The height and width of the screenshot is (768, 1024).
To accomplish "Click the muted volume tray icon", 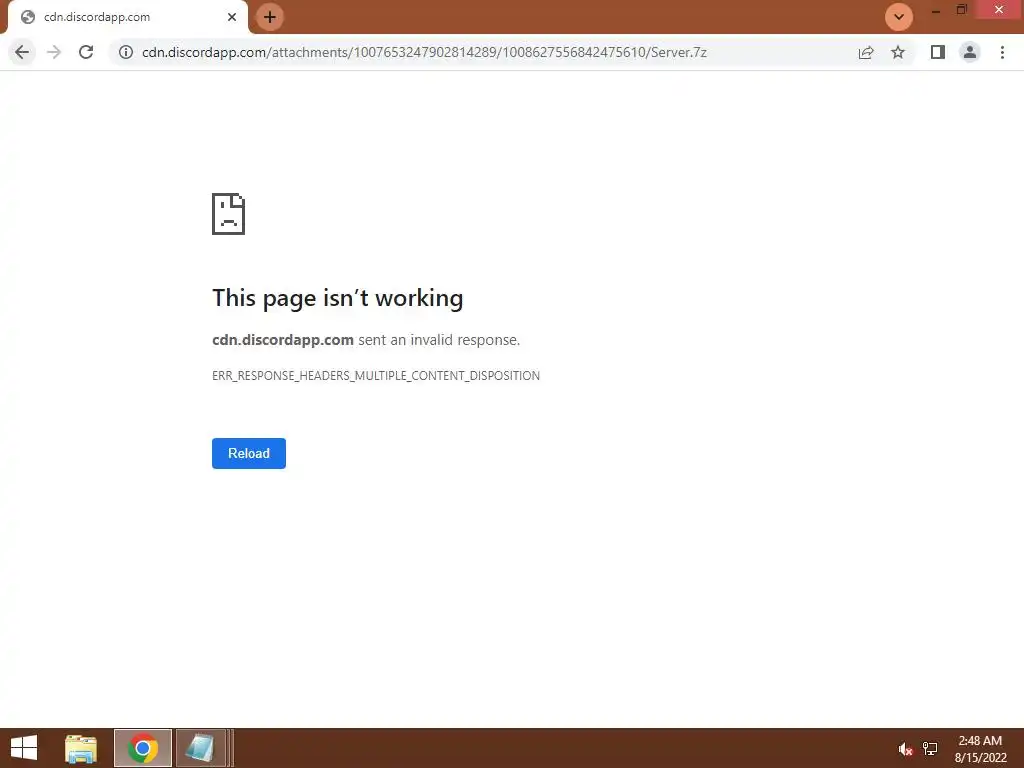I will pyautogui.click(x=904, y=749).
